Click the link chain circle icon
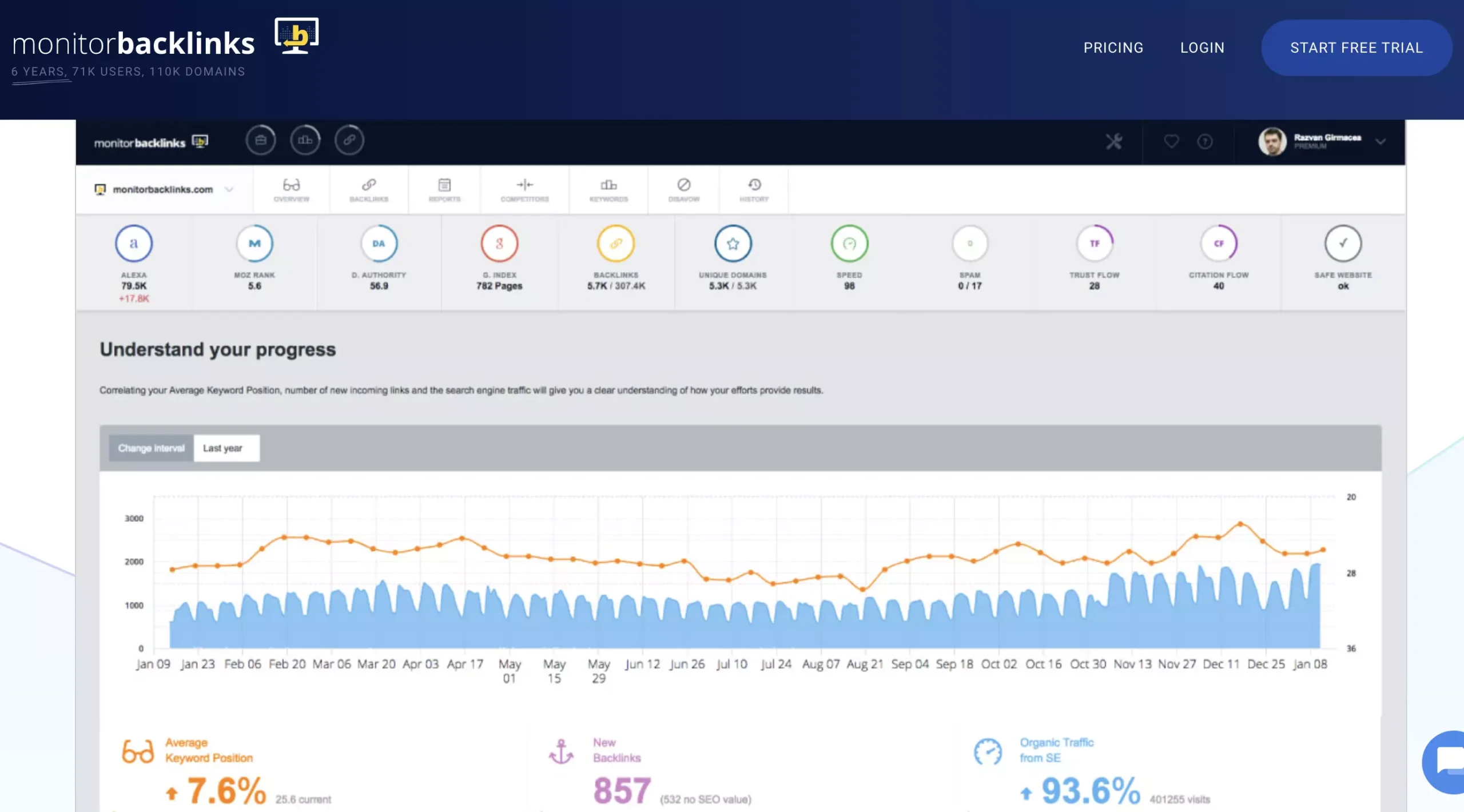1464x812 pixels. (349, 140)
